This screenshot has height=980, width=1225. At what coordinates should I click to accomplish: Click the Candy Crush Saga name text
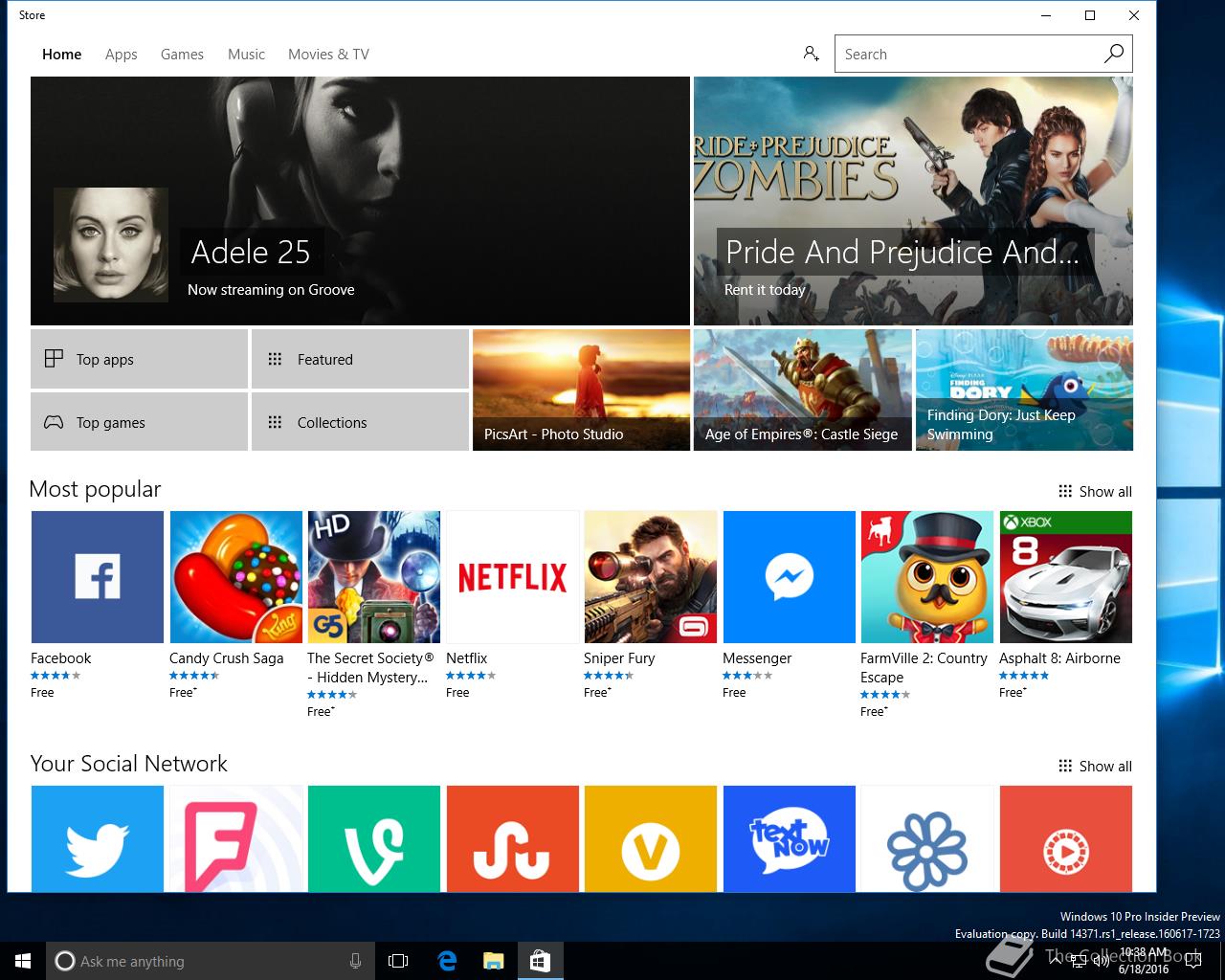click(x=226, y=658)
